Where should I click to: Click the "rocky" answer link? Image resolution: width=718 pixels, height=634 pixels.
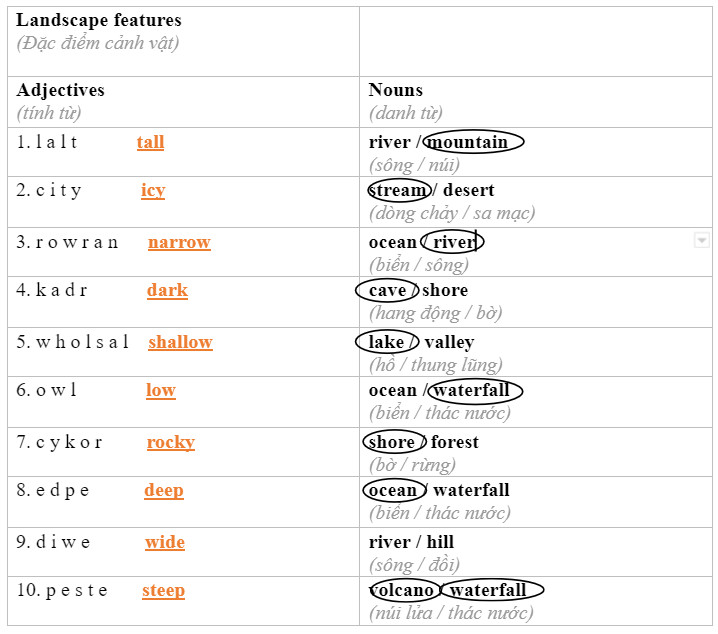pos(170,442)
